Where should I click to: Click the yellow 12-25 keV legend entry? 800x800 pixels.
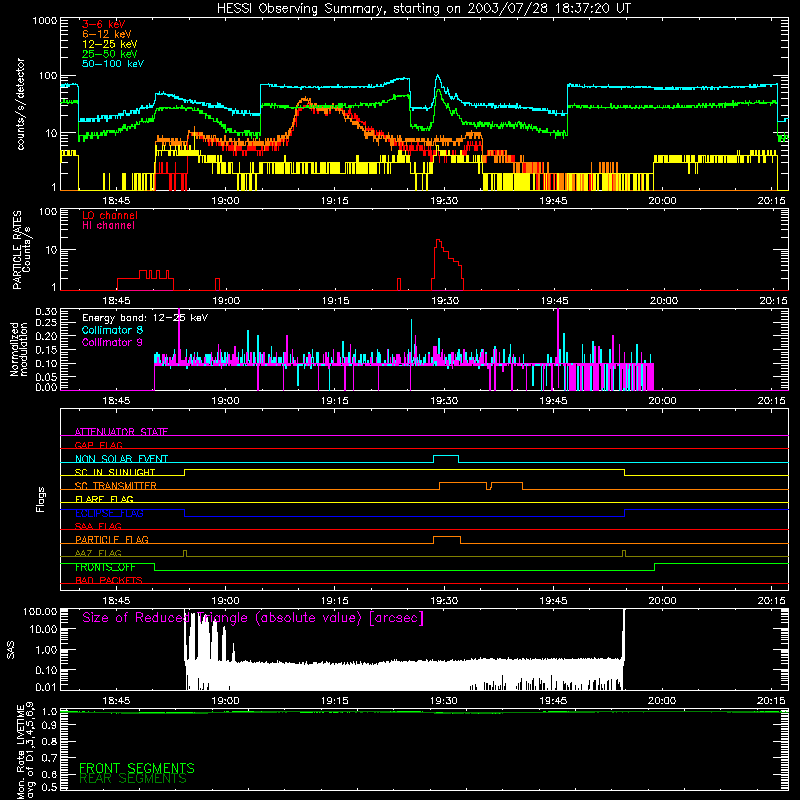click(x=110, y=44)
